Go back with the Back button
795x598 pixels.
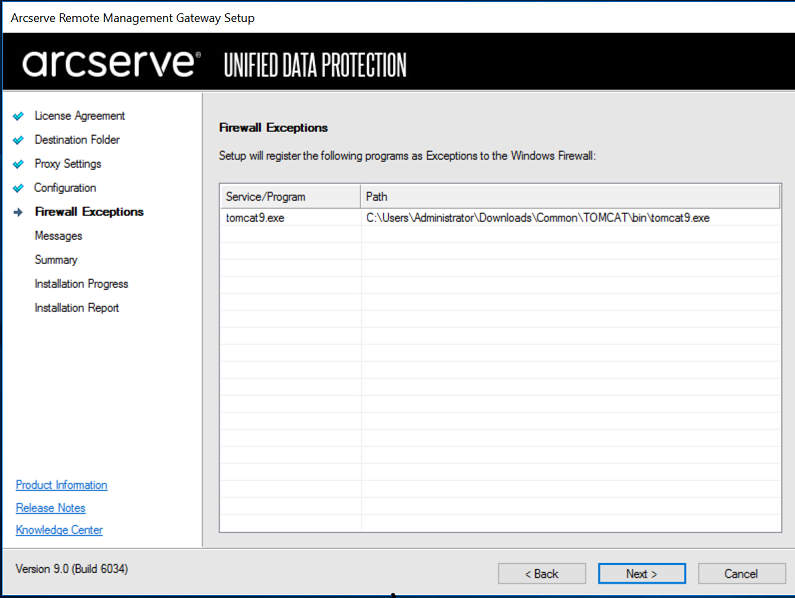(x=541, y=574)
